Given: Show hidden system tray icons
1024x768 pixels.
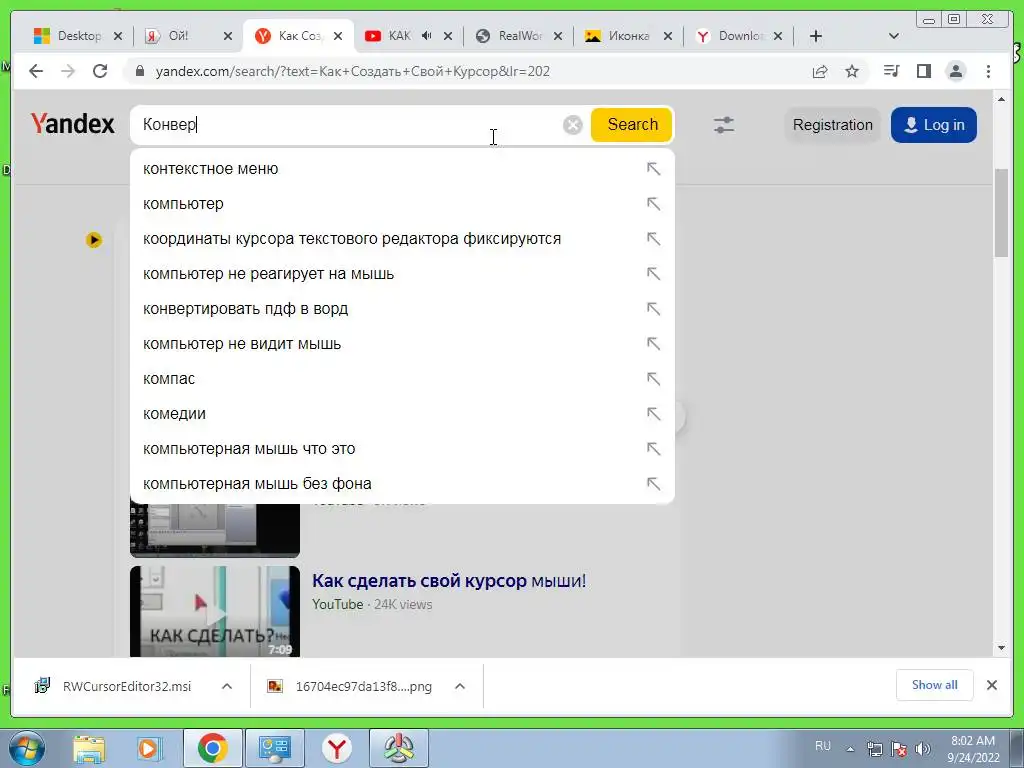Looking at the screenshot, I should [x=850, y=749].
